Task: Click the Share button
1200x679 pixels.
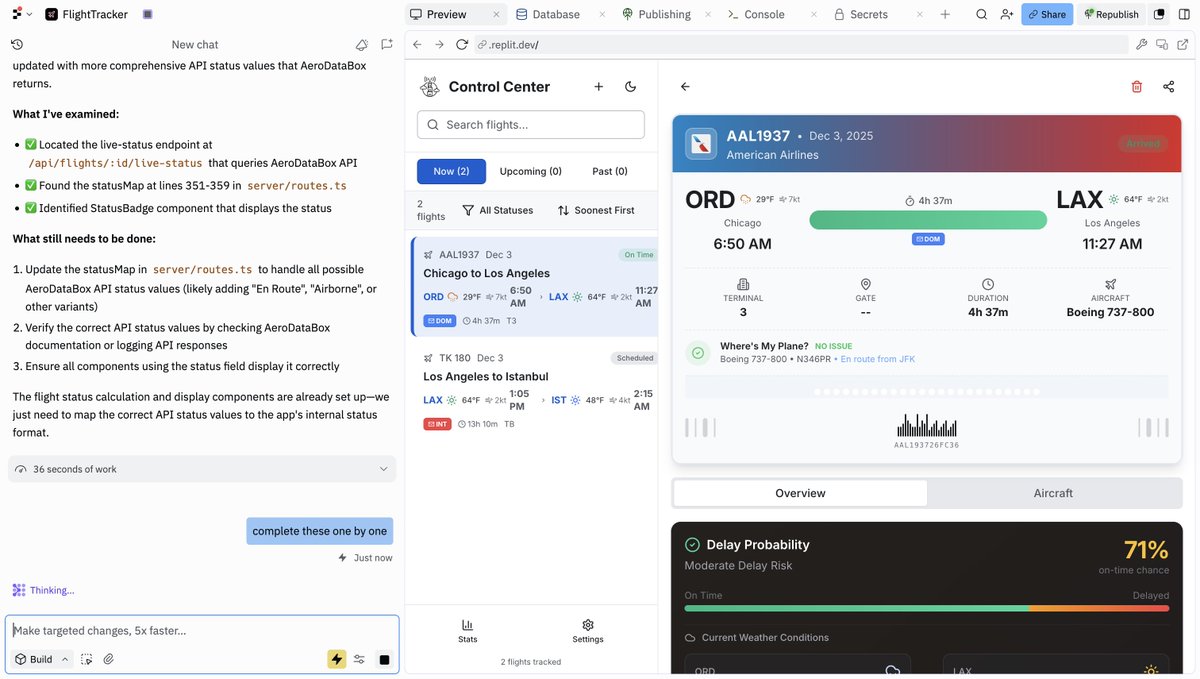Action: tap(1047, 14)
